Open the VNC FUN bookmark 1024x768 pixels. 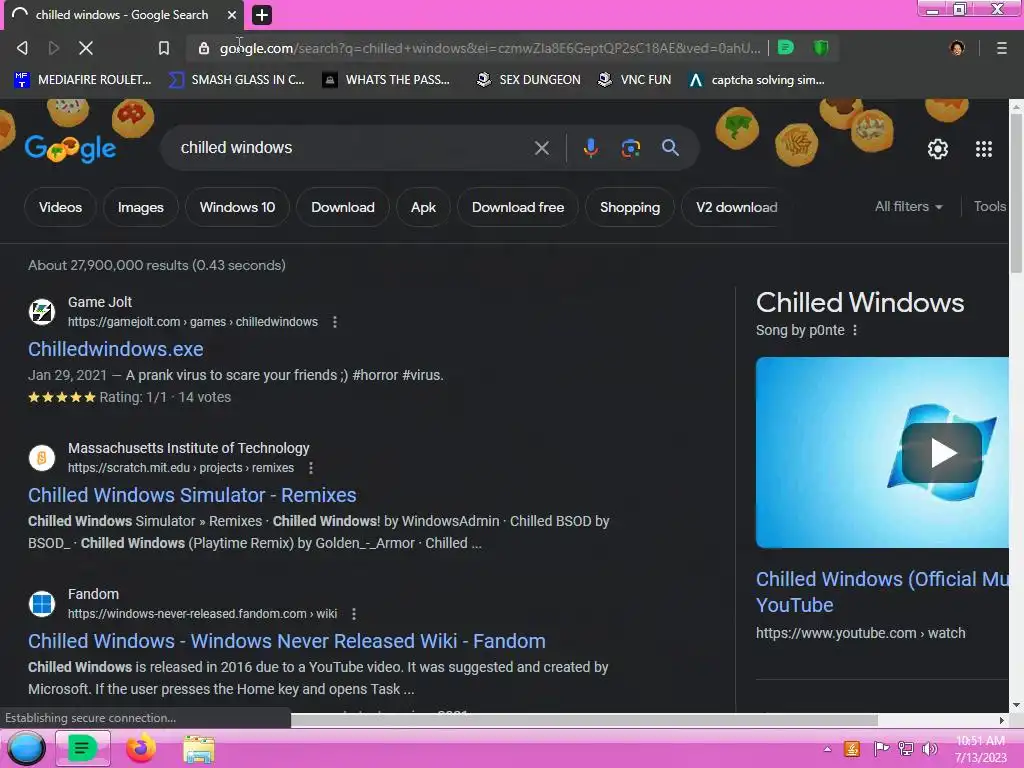[x=635, y=80]
